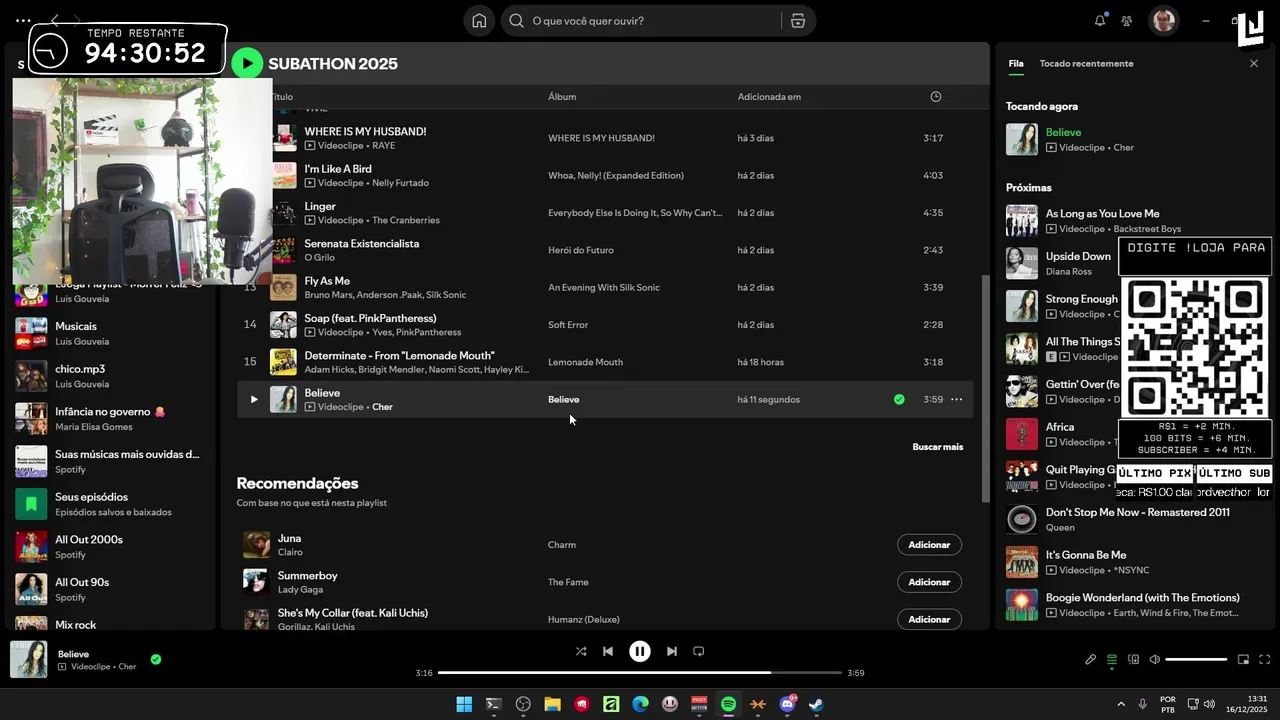Toggle the green queue icon
The image size is (1280, 720).
click(x=1112, y=659)
